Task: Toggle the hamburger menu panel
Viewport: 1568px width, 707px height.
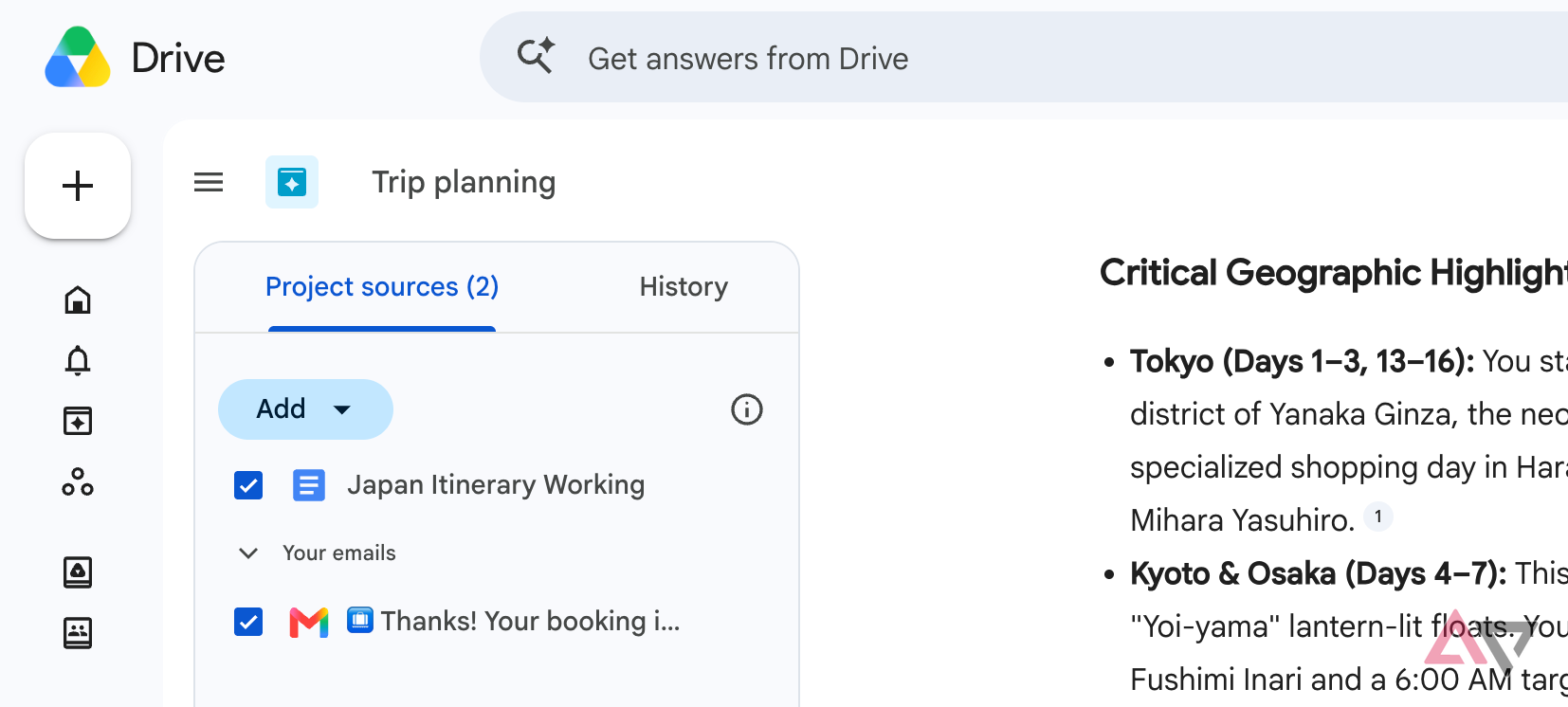Action: pyautogui.click(x=209, y=182)
